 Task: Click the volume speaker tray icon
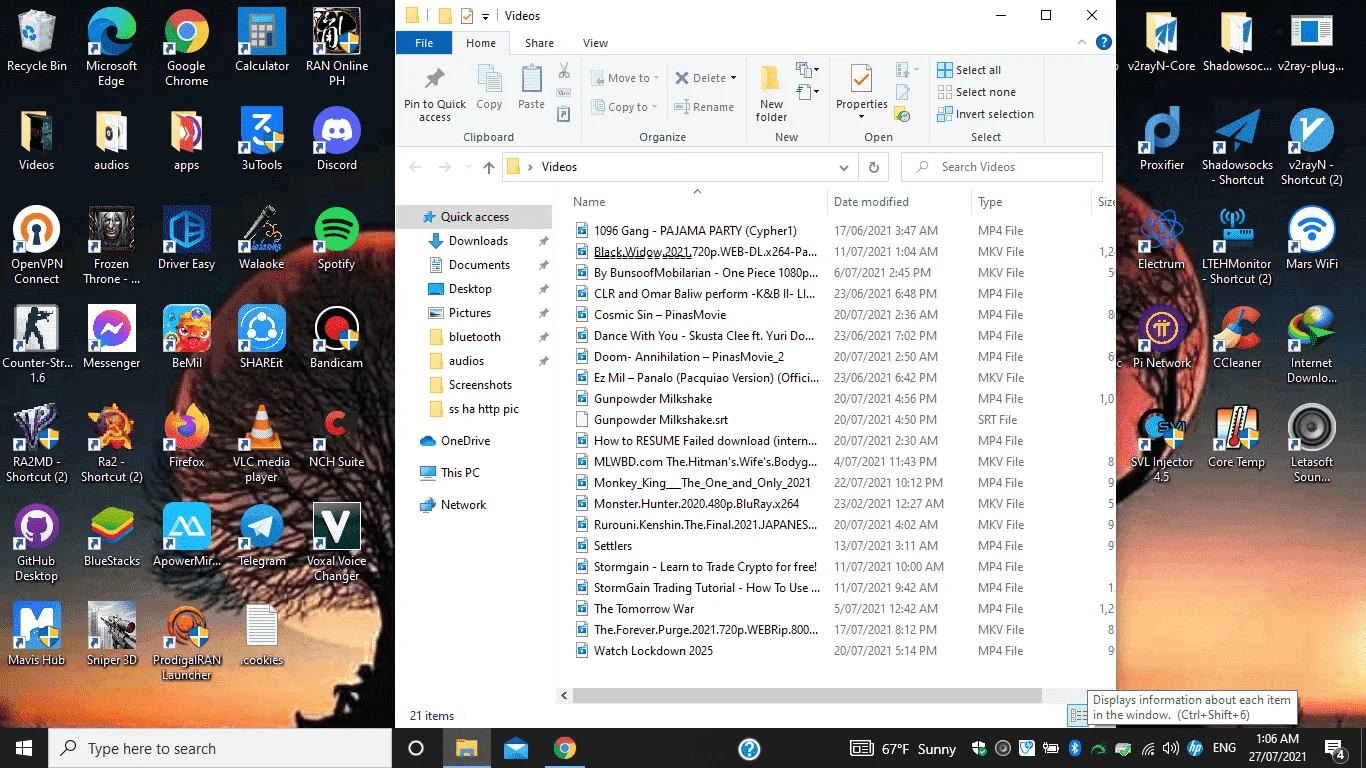1171,748
